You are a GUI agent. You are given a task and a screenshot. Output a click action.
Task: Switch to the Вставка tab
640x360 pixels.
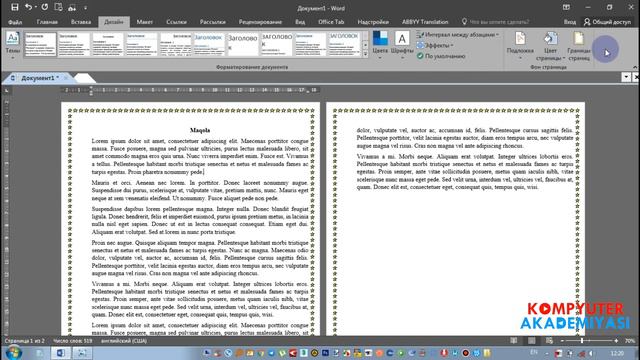pos(81,22)
